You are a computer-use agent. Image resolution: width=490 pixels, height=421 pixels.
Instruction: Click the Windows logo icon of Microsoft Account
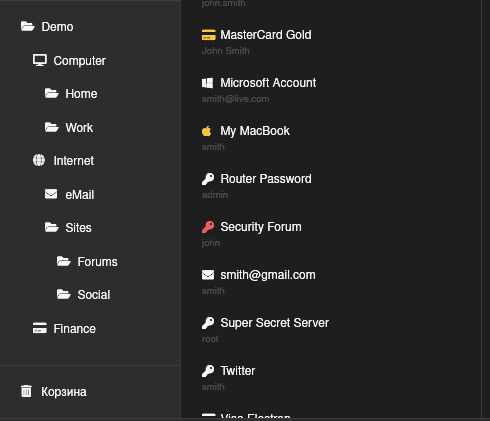(208, 83)
